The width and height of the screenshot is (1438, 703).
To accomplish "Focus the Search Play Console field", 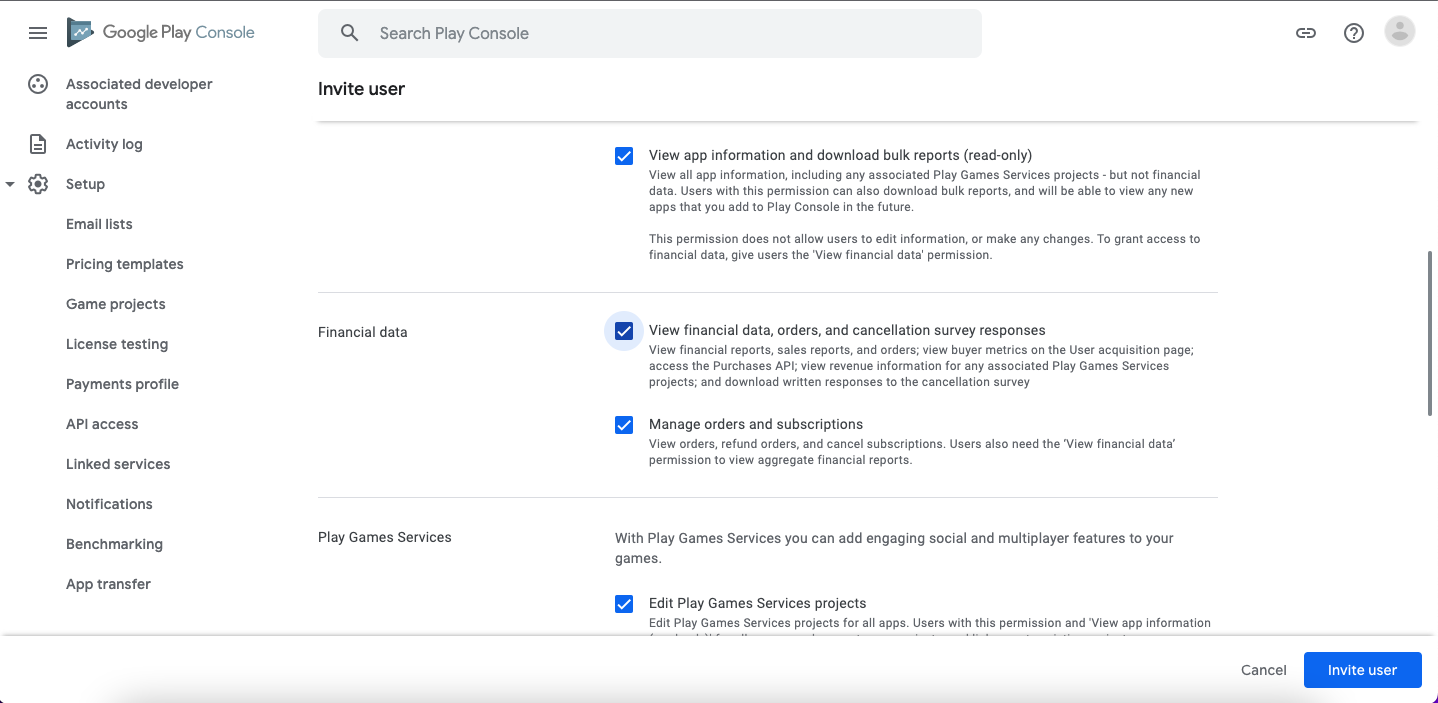I will 660,33.
